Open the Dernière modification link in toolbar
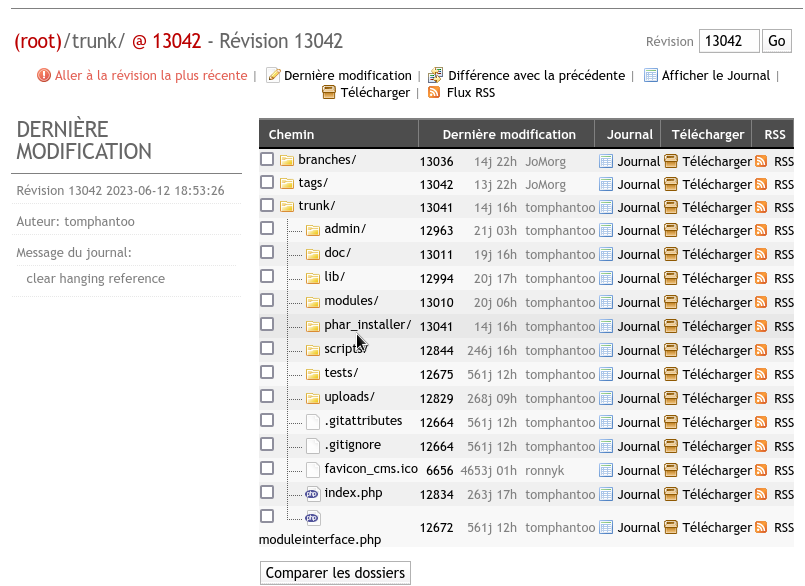This screenshot has width=805, height=586. pyautogui.click(x=348, y=75)
